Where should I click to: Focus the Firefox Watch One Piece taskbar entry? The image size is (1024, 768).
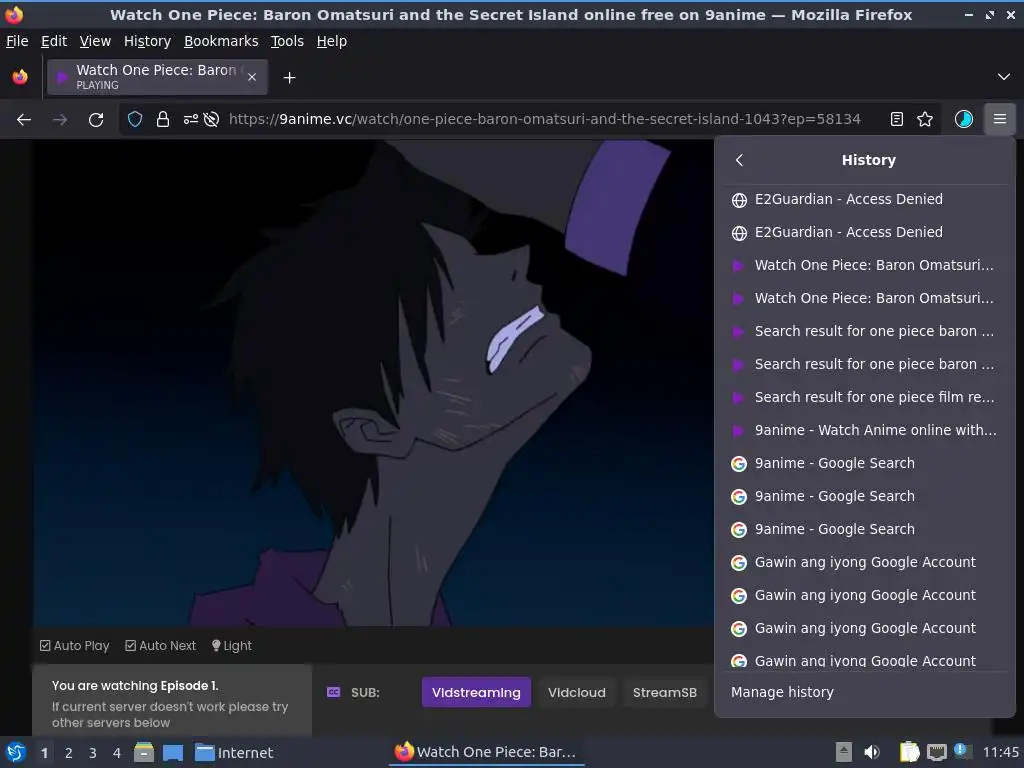tap(486, 752)
